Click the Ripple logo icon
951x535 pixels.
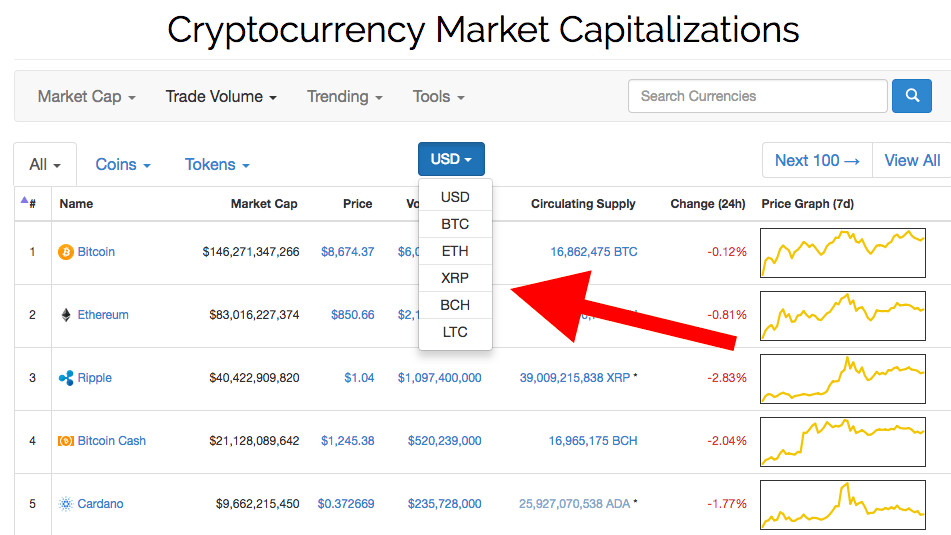click(x=66, y=378)
